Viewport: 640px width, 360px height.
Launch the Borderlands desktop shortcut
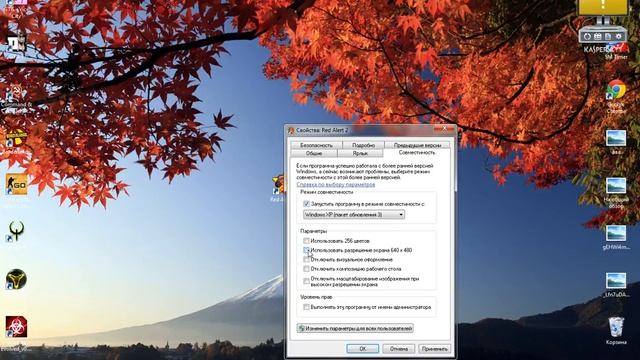[16, 139]
